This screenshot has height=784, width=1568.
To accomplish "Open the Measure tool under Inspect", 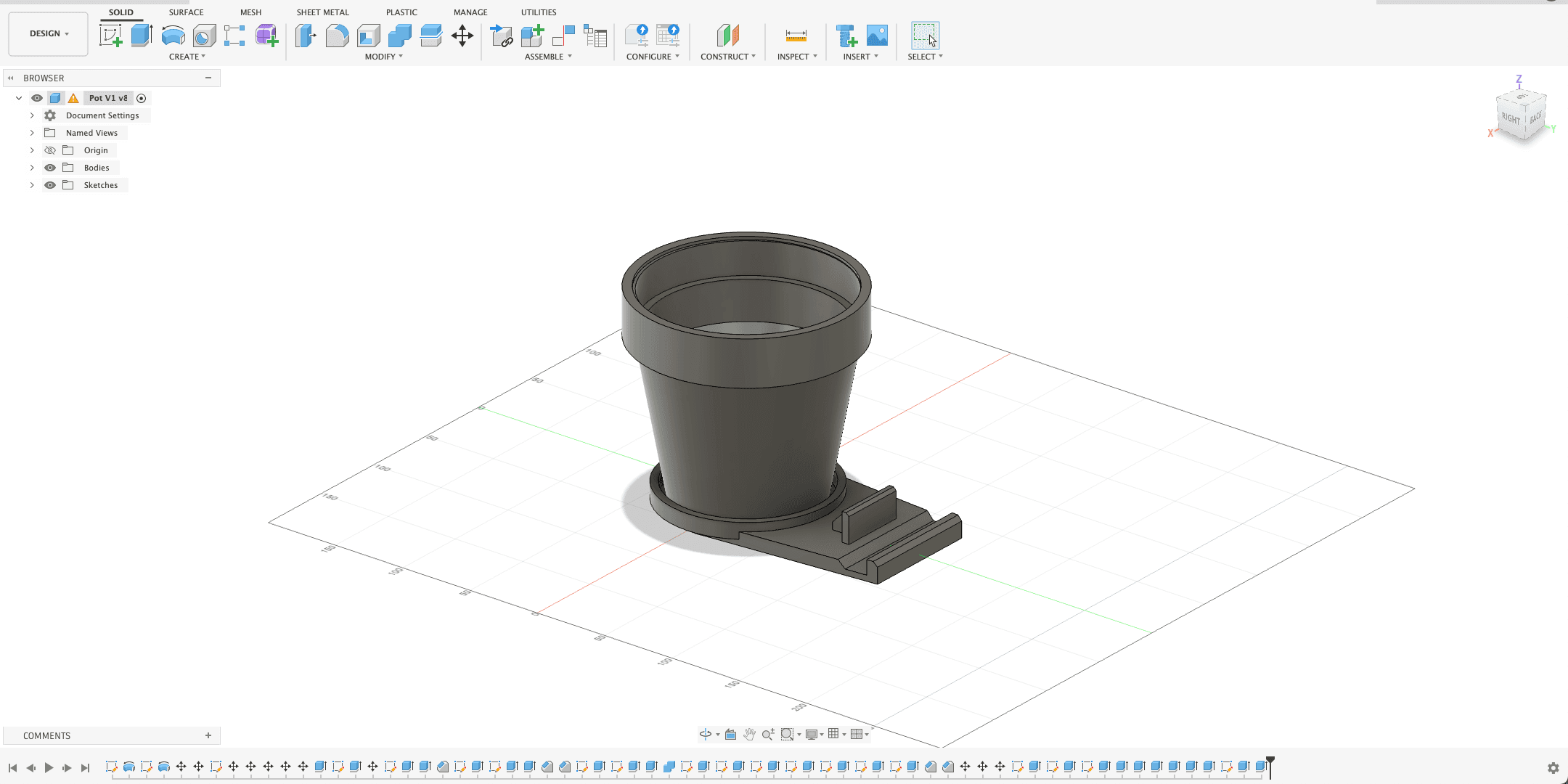I will (796, 35).
